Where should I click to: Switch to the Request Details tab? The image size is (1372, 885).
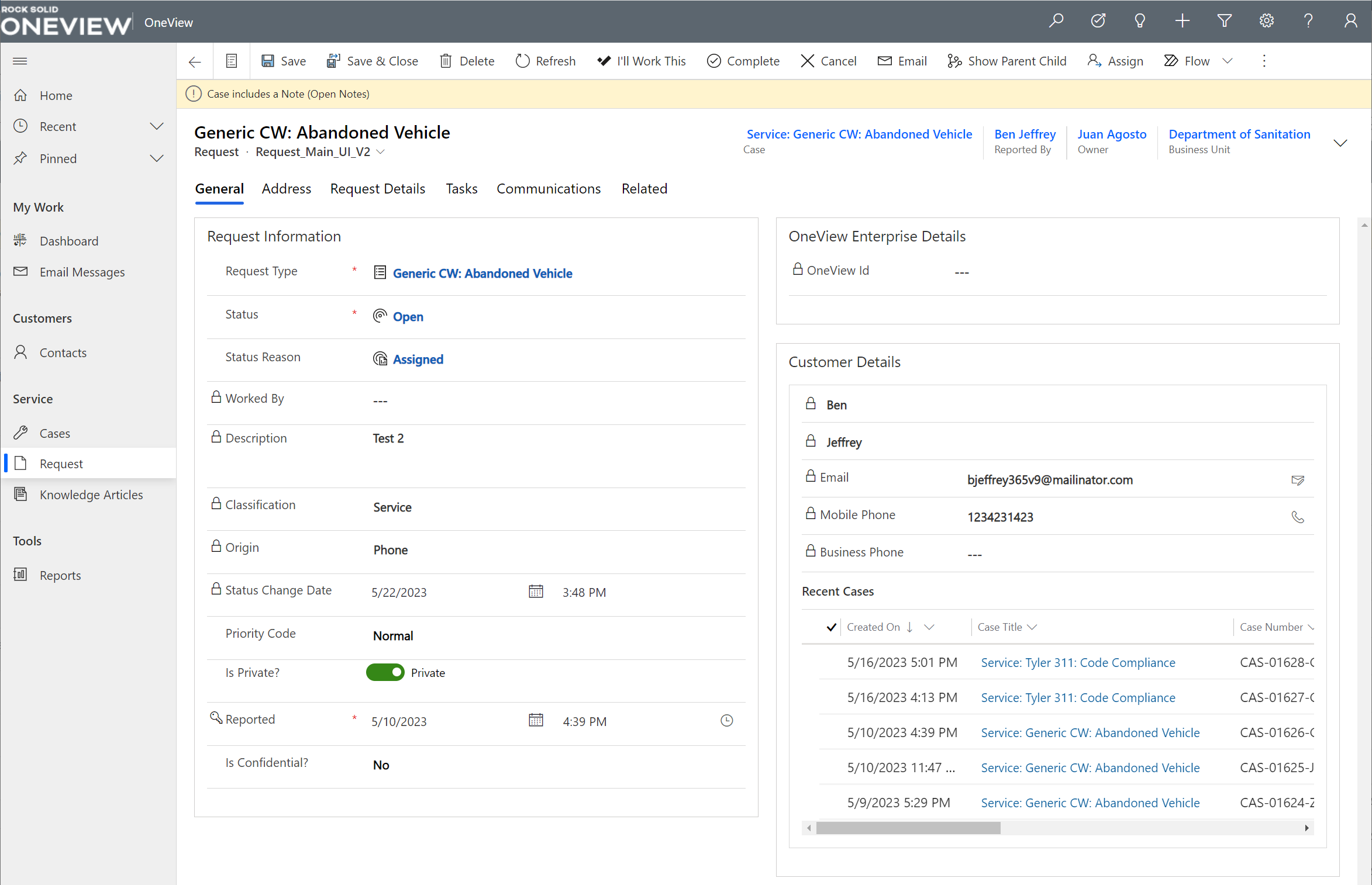tap(378, 188)
